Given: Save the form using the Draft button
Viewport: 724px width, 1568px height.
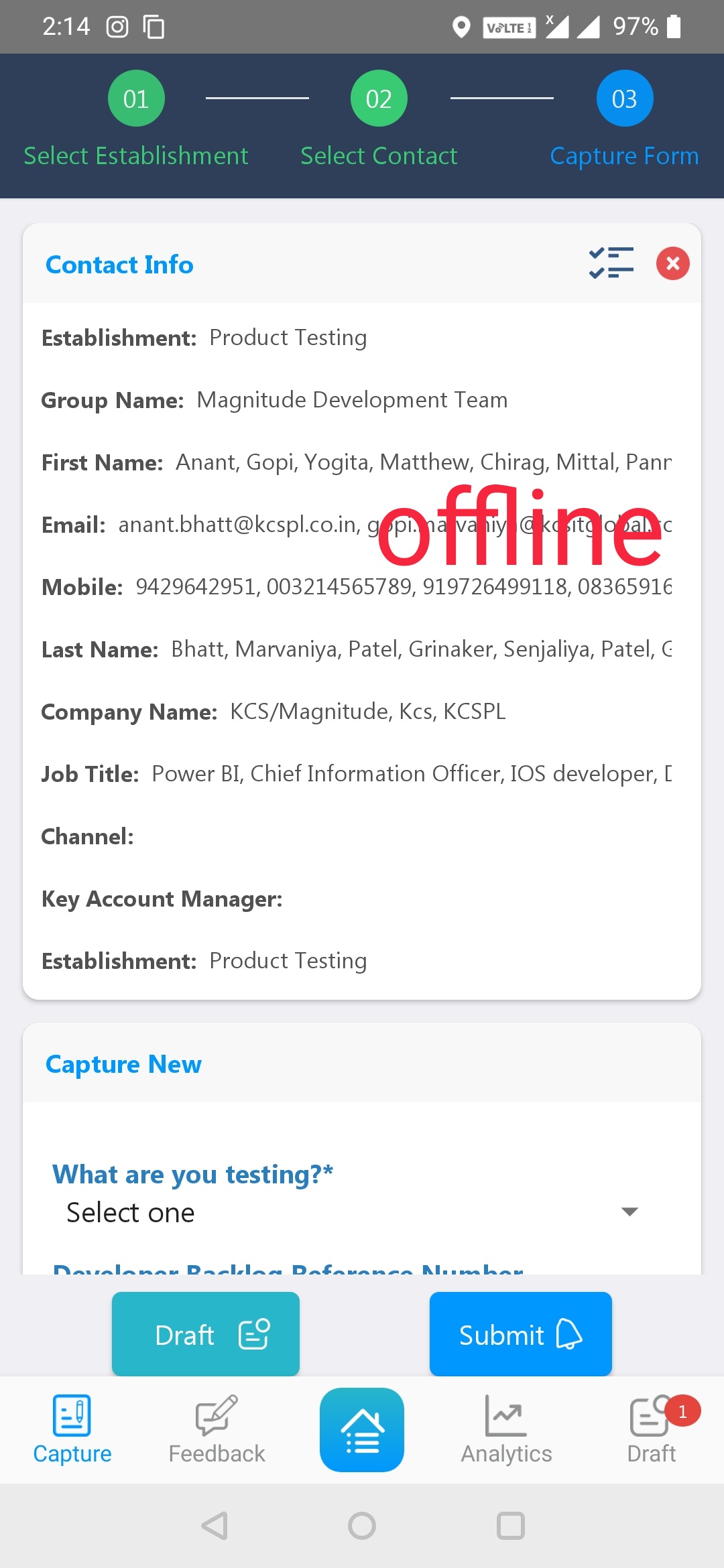Looking at the screenshot, I should click(x=205, y=1334).
